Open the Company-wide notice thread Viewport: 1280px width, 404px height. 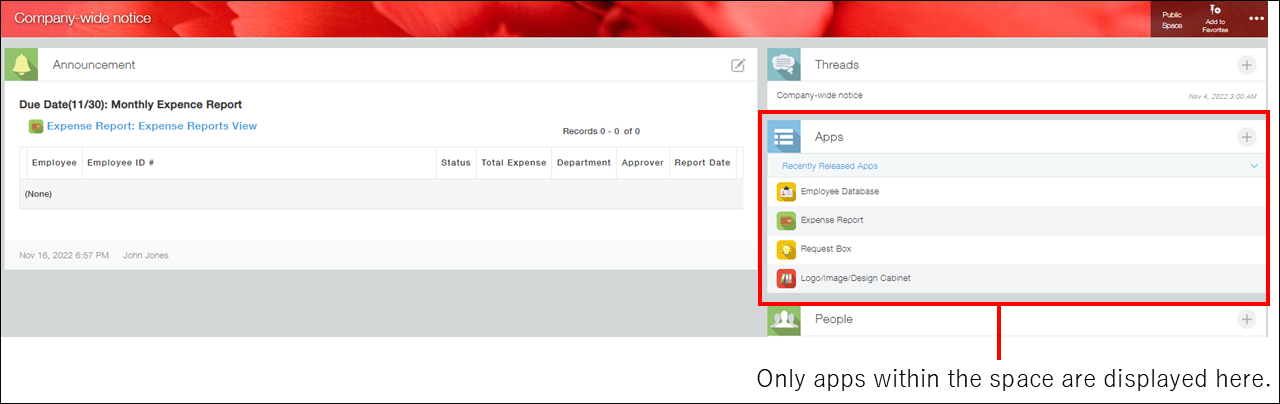tap(819, 95)
